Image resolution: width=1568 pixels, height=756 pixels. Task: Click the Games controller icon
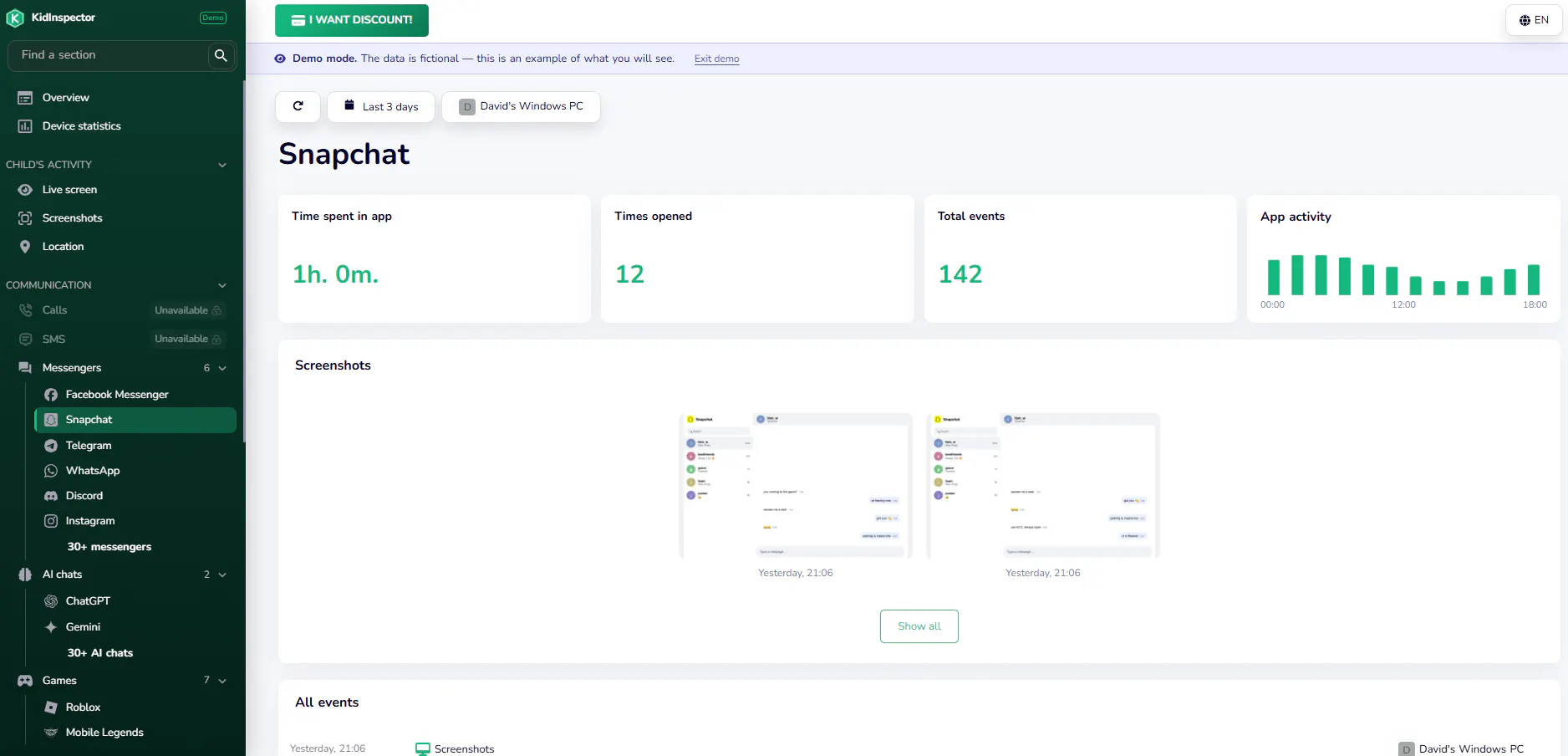[x=25, y=681]
